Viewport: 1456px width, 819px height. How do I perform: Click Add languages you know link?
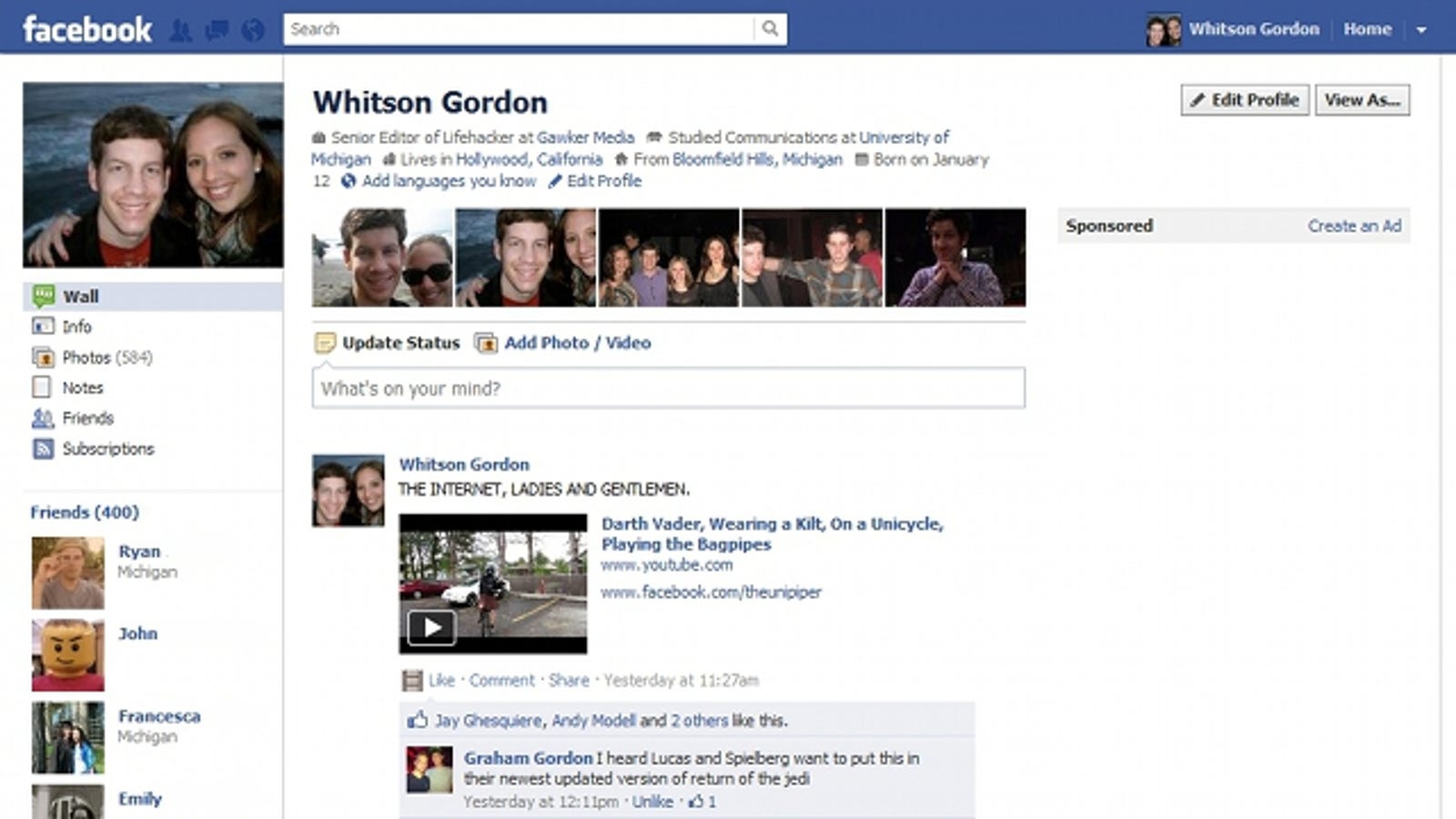449,181
